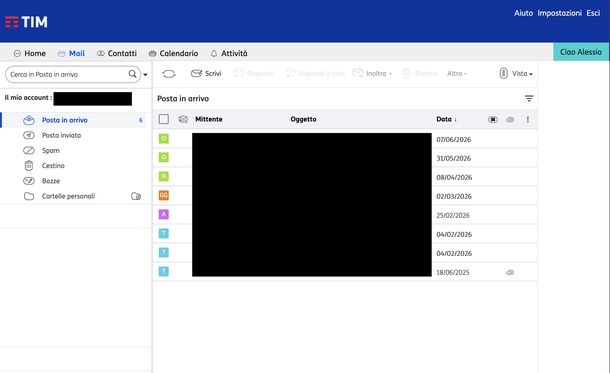Expand the search options arrow
Viewport: 610px width, 373px height.
tap(145, 75)
